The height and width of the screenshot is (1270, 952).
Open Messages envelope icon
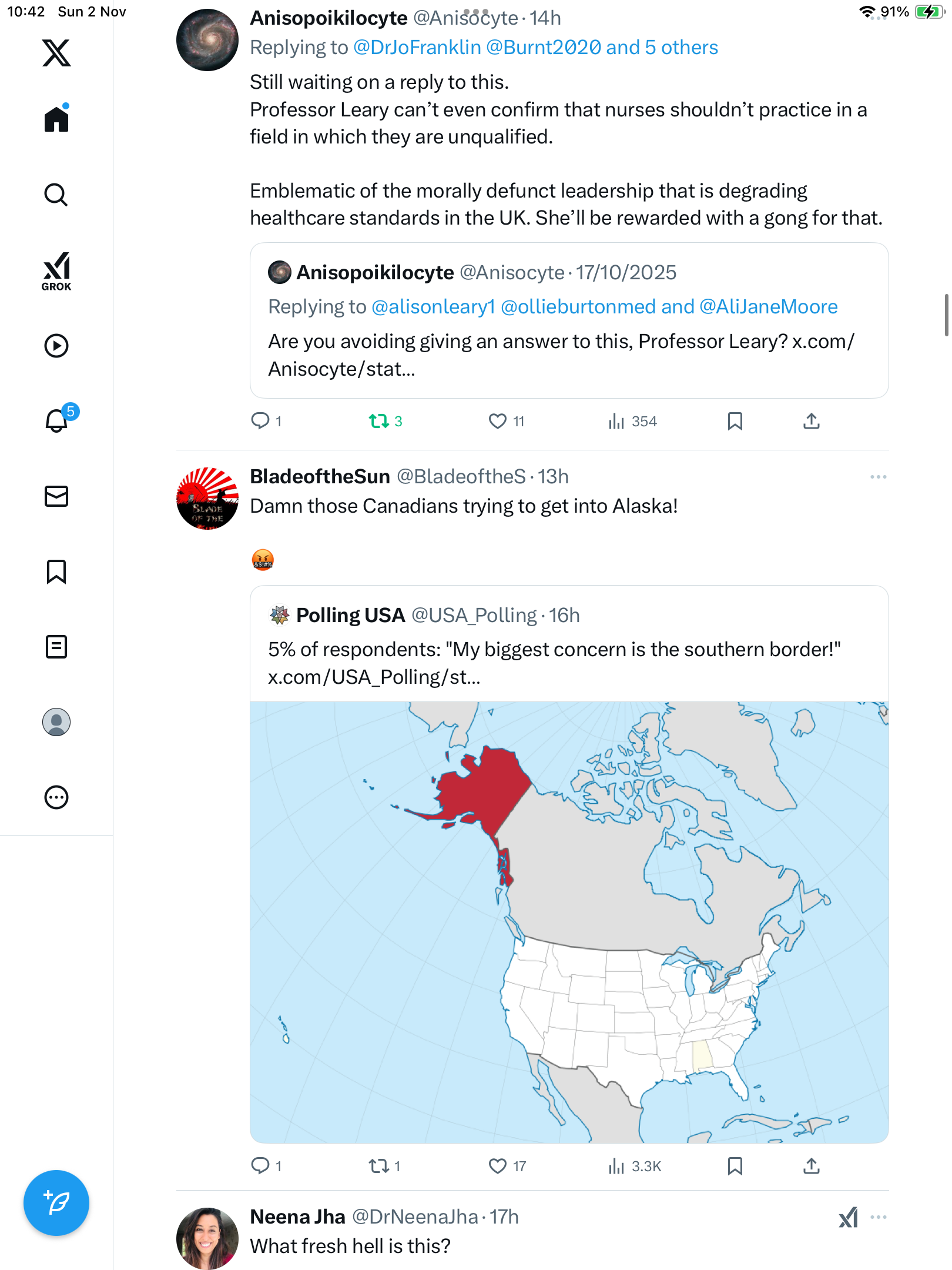[x=56, y=496]
